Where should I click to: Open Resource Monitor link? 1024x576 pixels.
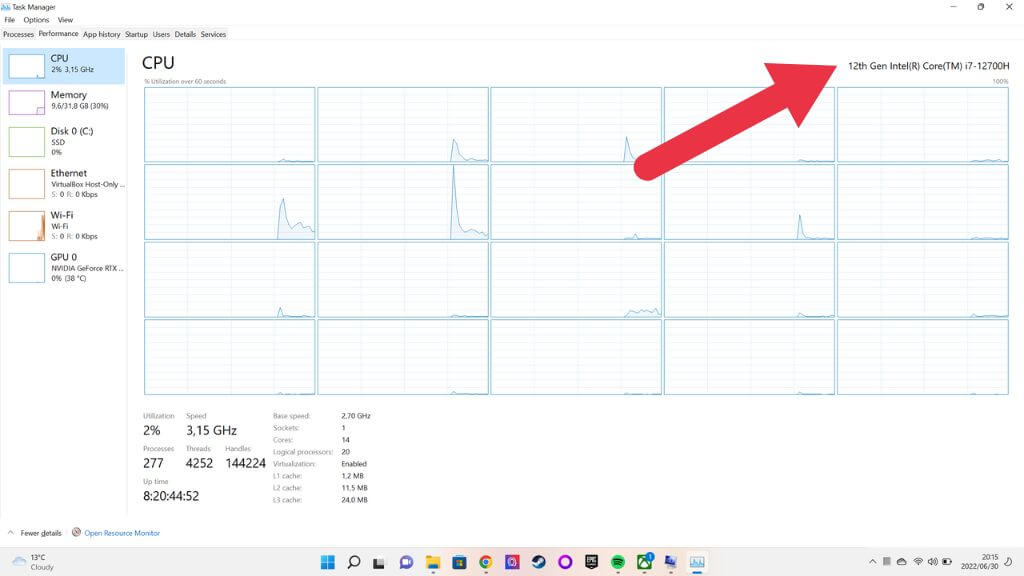pos(122,533)
